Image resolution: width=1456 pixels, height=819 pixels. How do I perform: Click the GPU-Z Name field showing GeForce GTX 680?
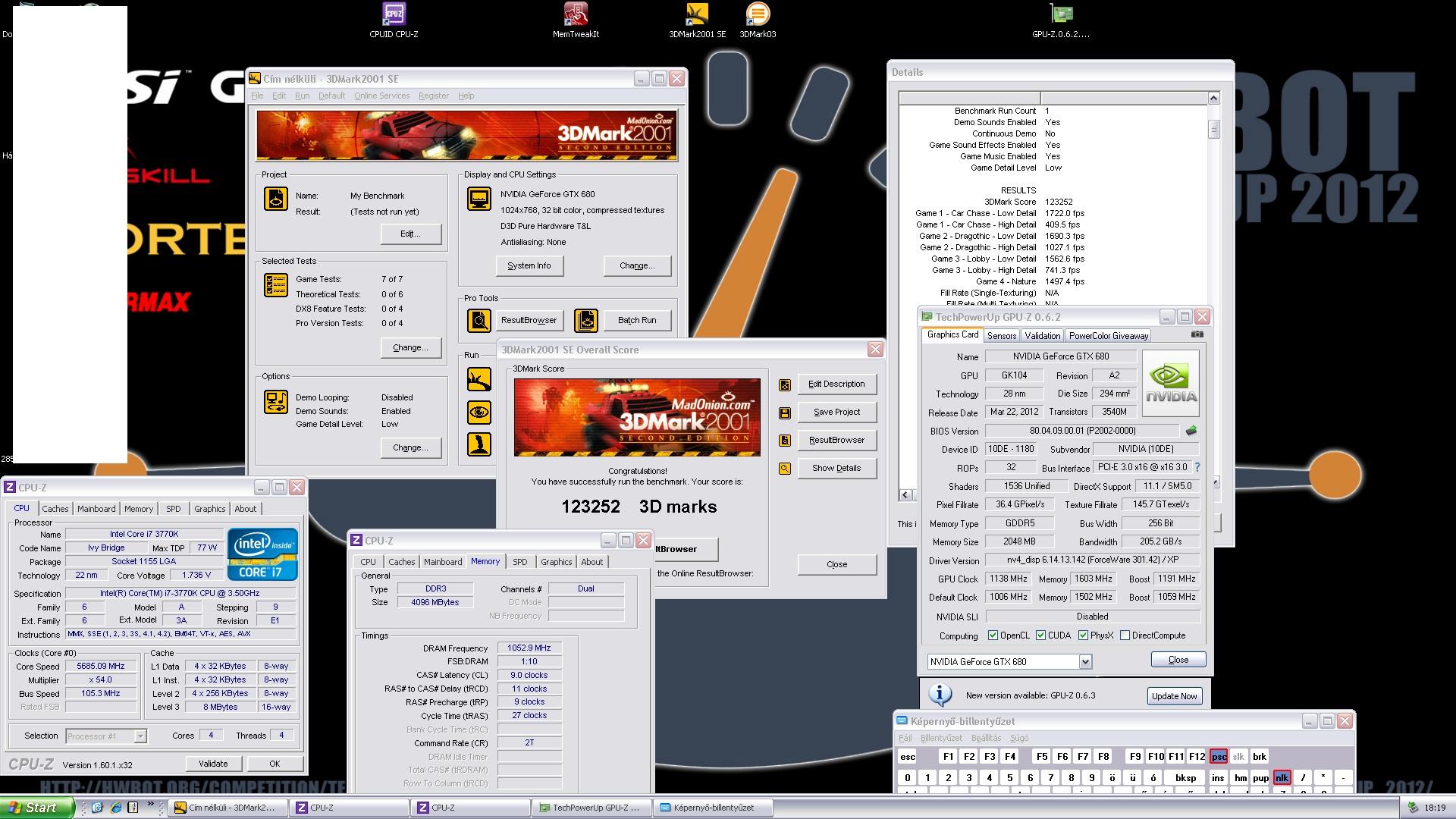(x=1060, y=356)
